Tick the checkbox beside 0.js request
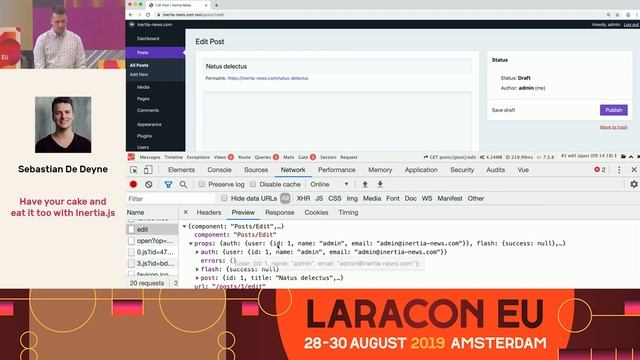640x360 pixels. pyautogui.click(x=131, y=252)
